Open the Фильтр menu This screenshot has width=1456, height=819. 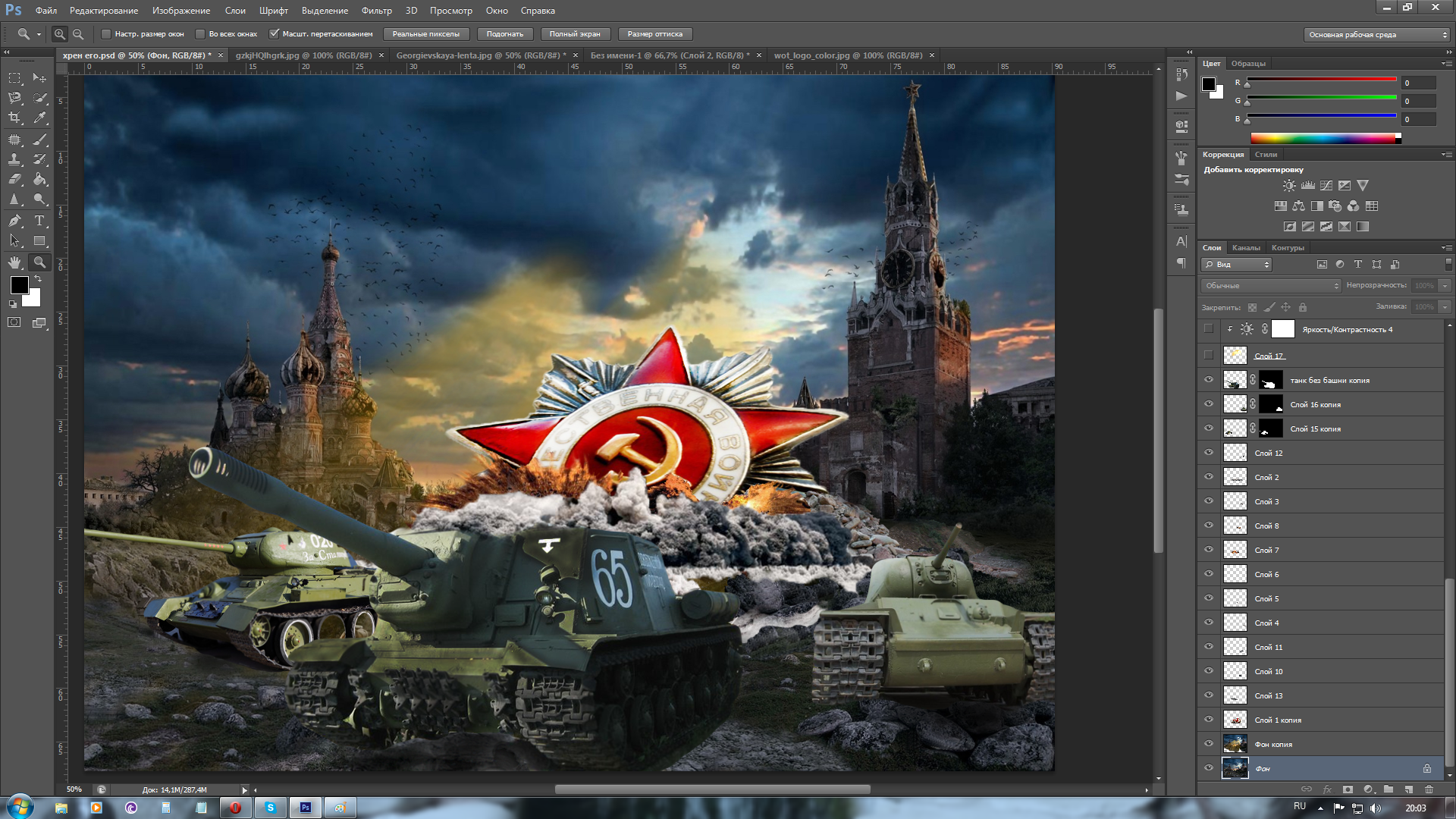click(376, 11)
